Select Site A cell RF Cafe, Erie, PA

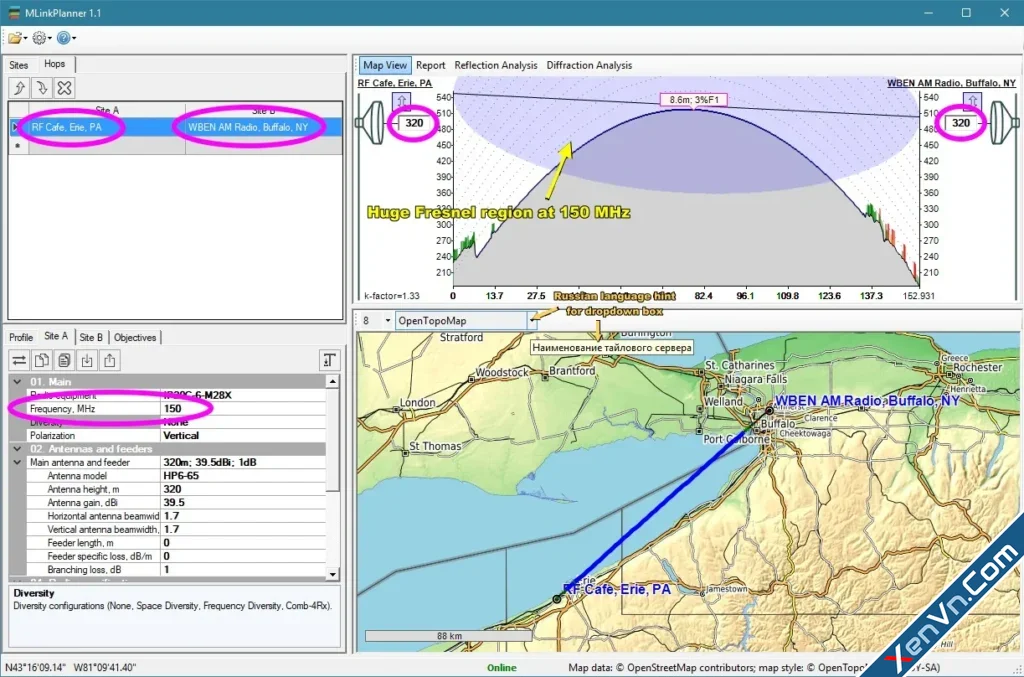[x=106, y=127]
